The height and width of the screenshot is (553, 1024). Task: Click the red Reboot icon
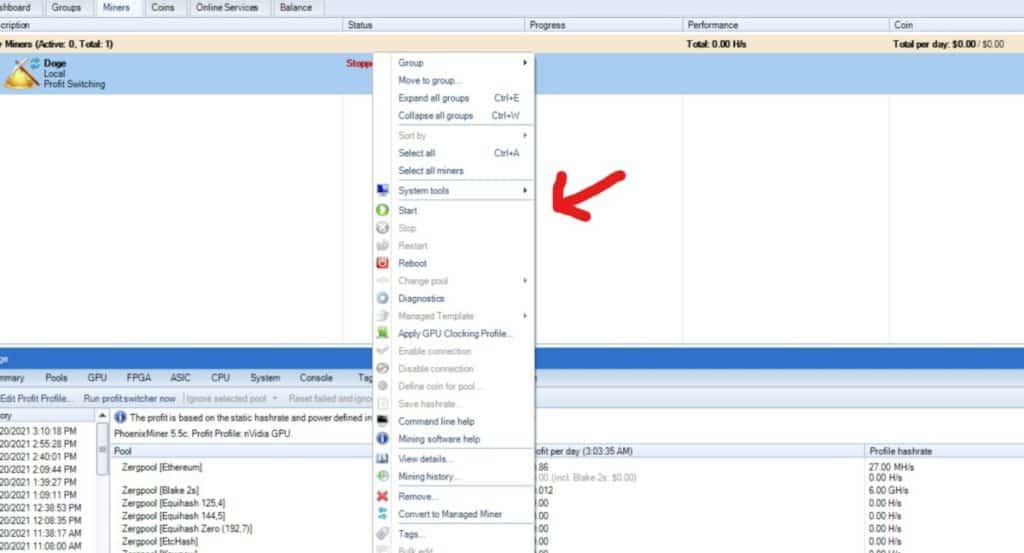coord(383,263)
